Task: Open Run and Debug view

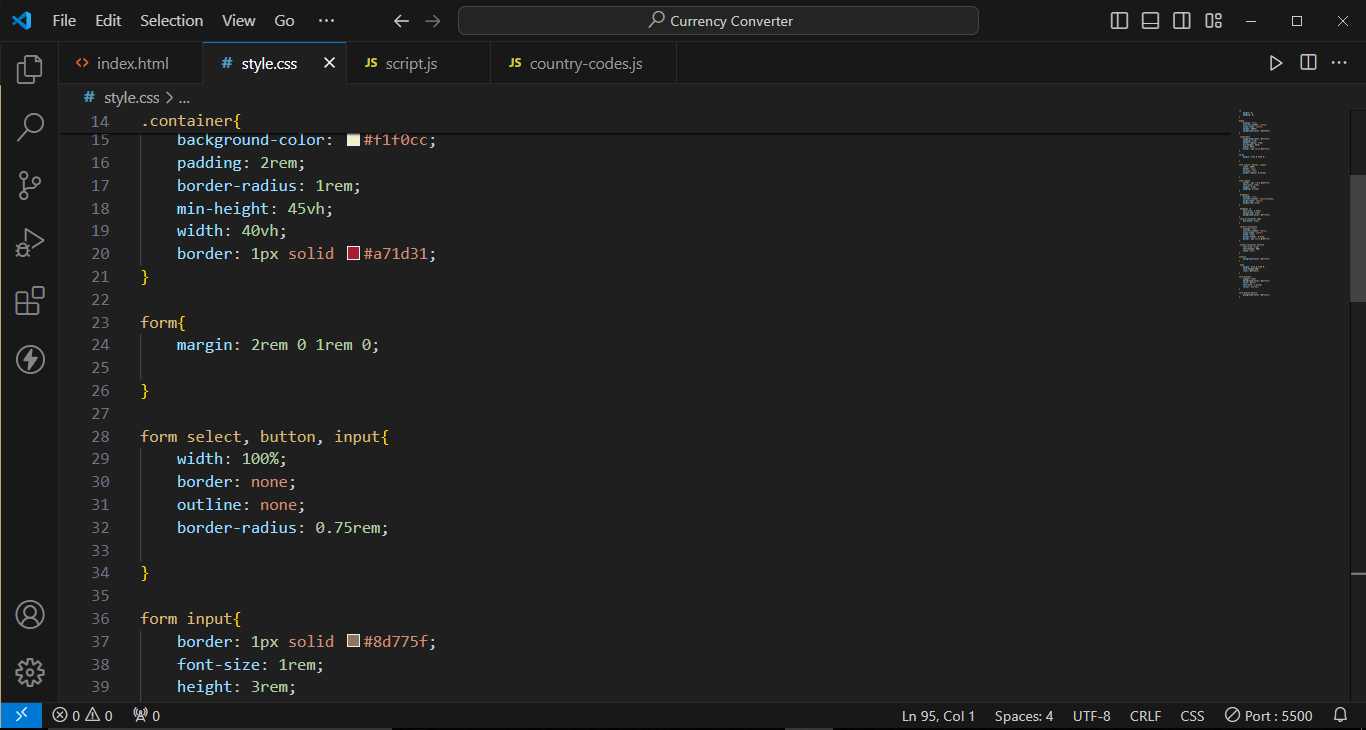Action: (x=30, y=243)
